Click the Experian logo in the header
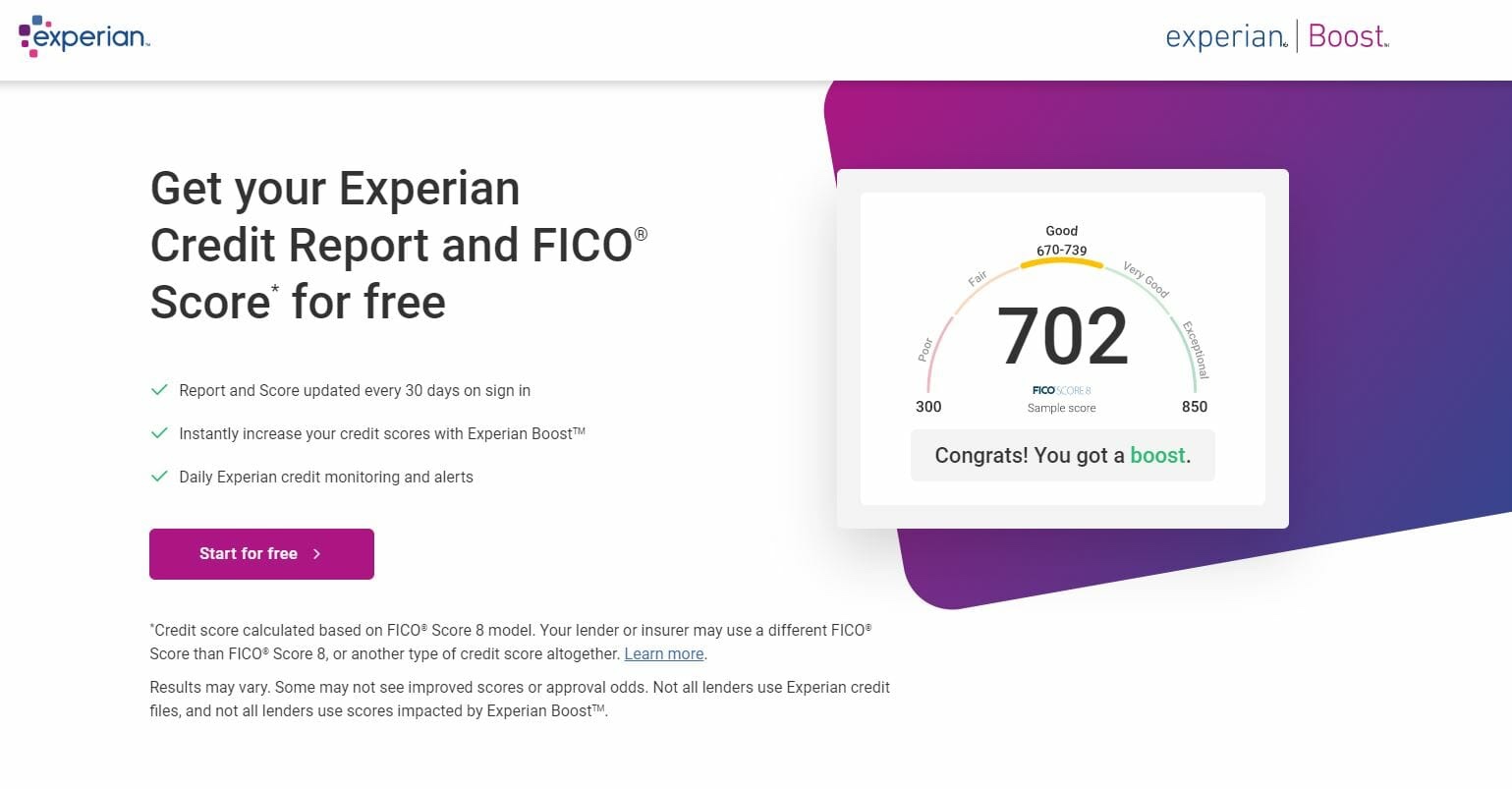 (x=84, y=36)
